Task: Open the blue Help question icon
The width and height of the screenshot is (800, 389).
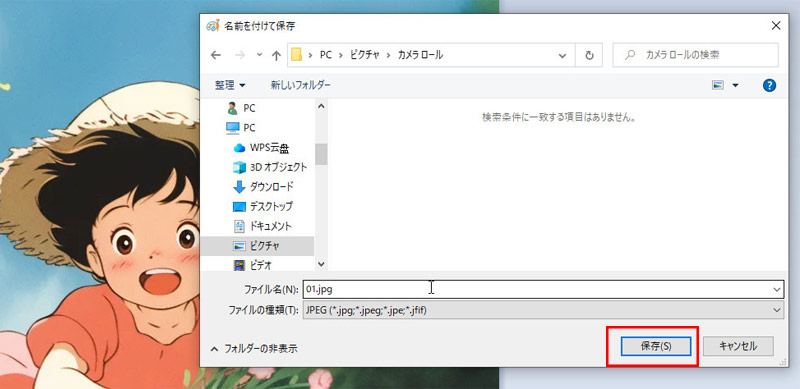Action: tap(769, 85)
